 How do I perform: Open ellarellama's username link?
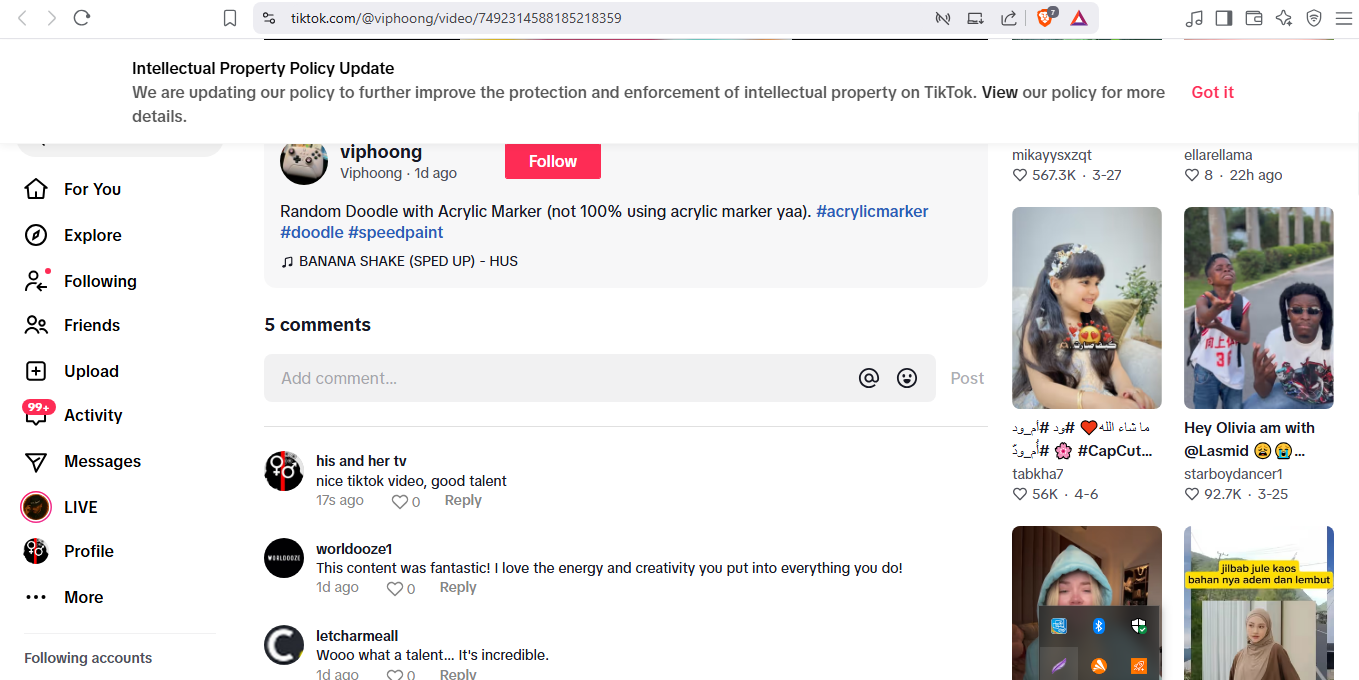1218,155
